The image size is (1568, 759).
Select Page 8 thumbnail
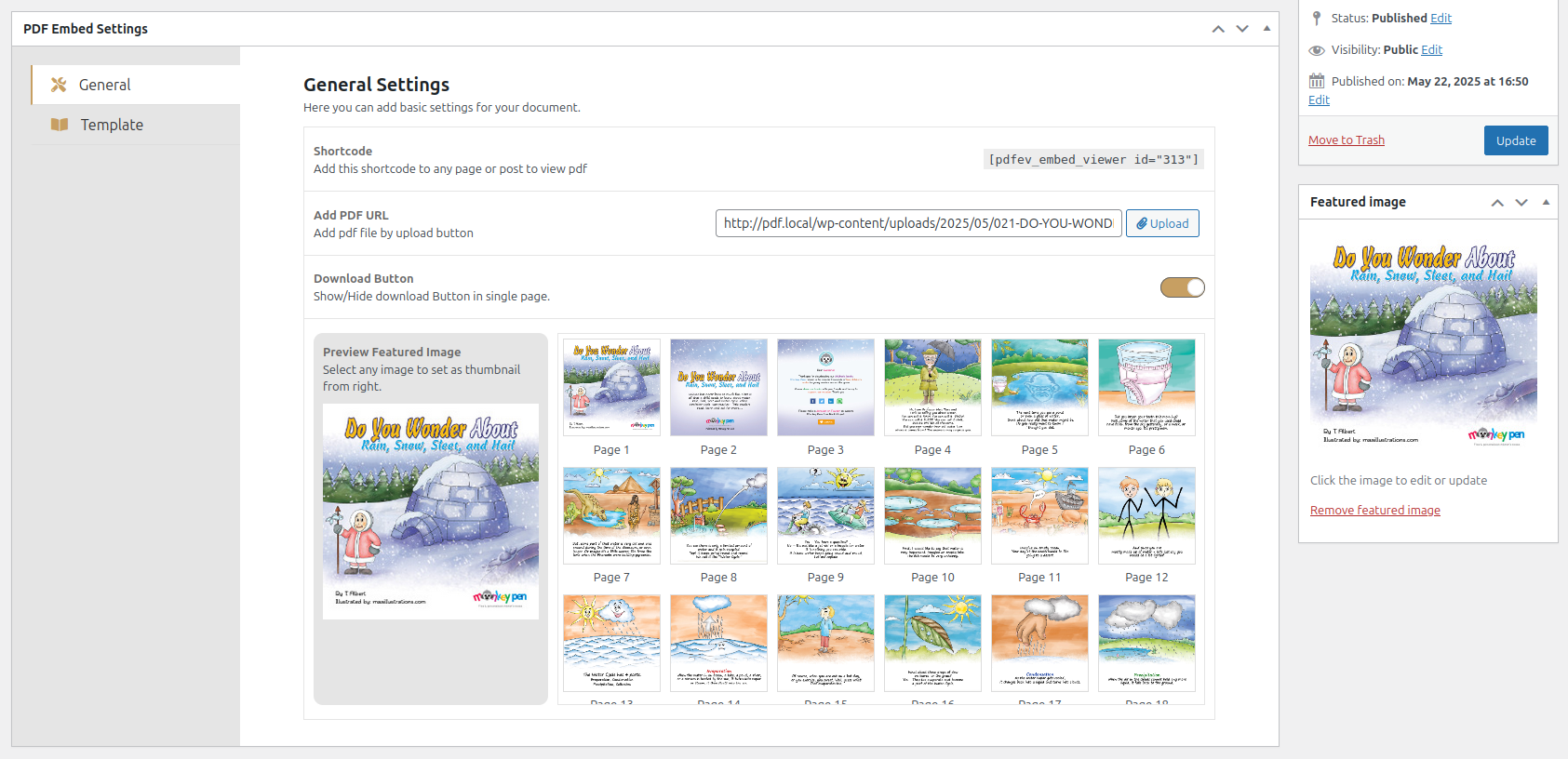coord(718,515)
